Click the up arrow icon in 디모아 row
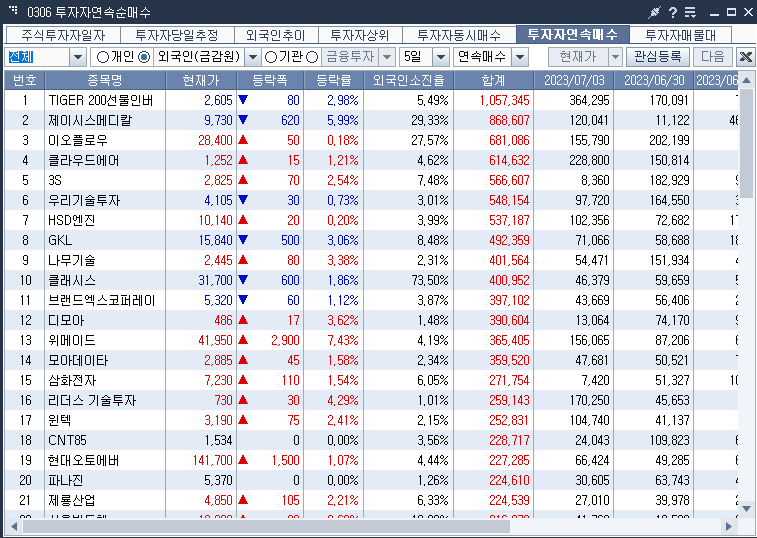757x538 pixels. tap(243, 320)
